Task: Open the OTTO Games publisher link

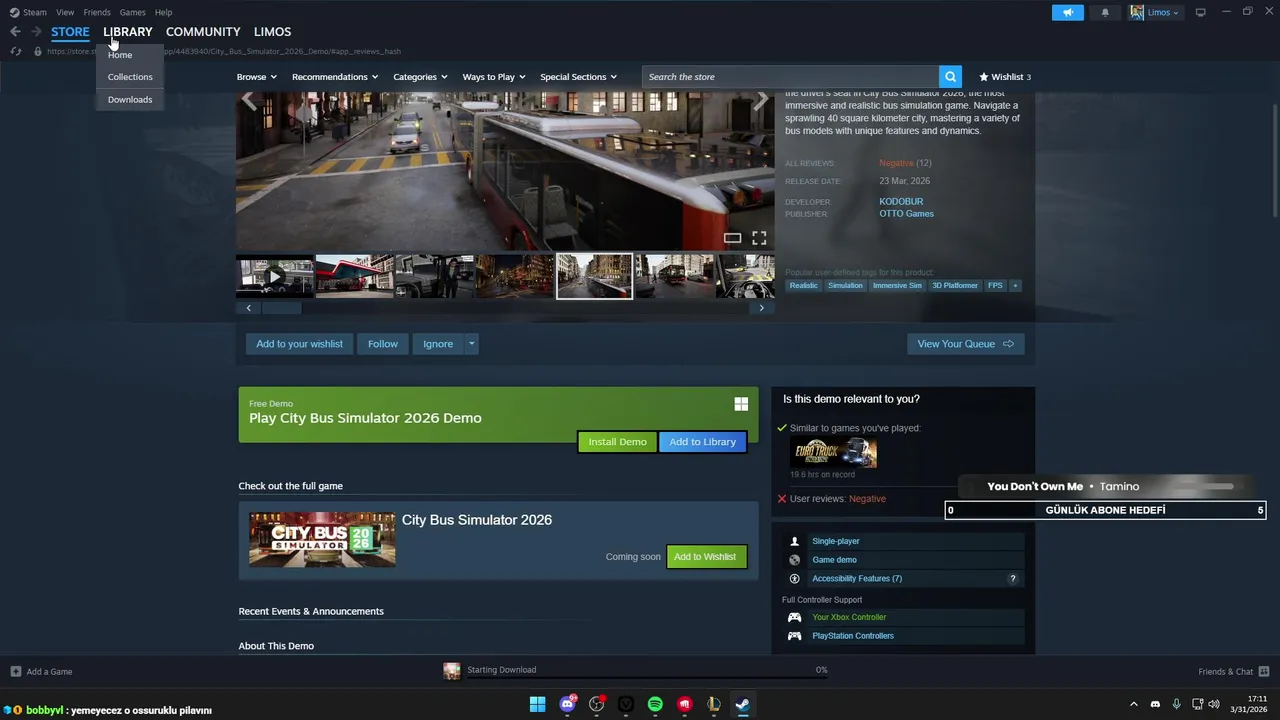Action: 906,214
